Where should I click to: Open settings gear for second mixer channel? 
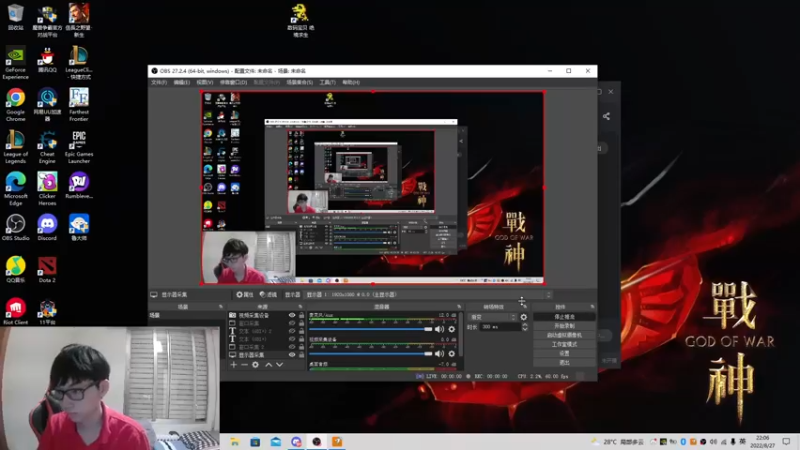point(452,354)
